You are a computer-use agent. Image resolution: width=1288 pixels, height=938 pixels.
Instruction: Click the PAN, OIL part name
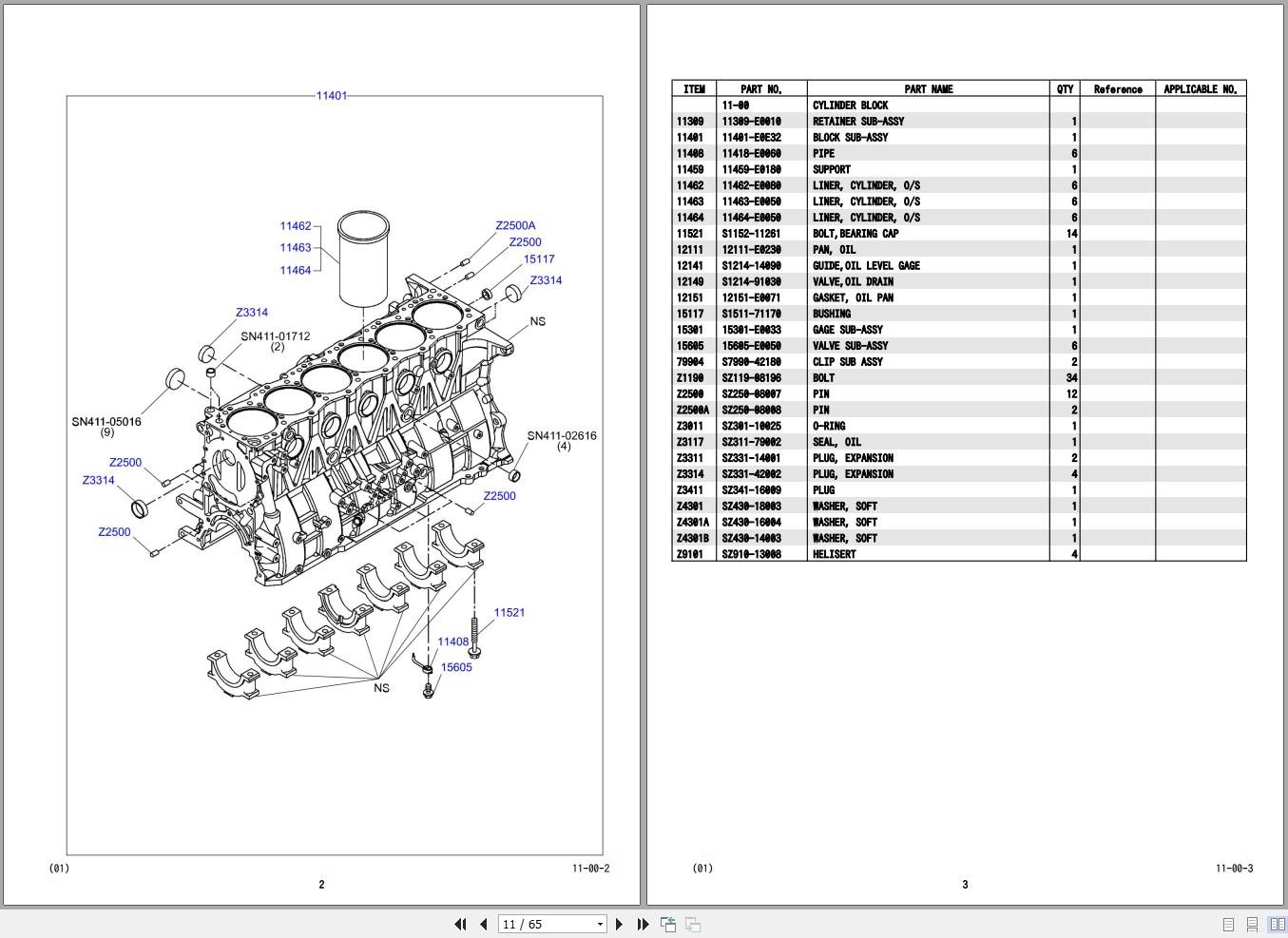click(834, 250)
